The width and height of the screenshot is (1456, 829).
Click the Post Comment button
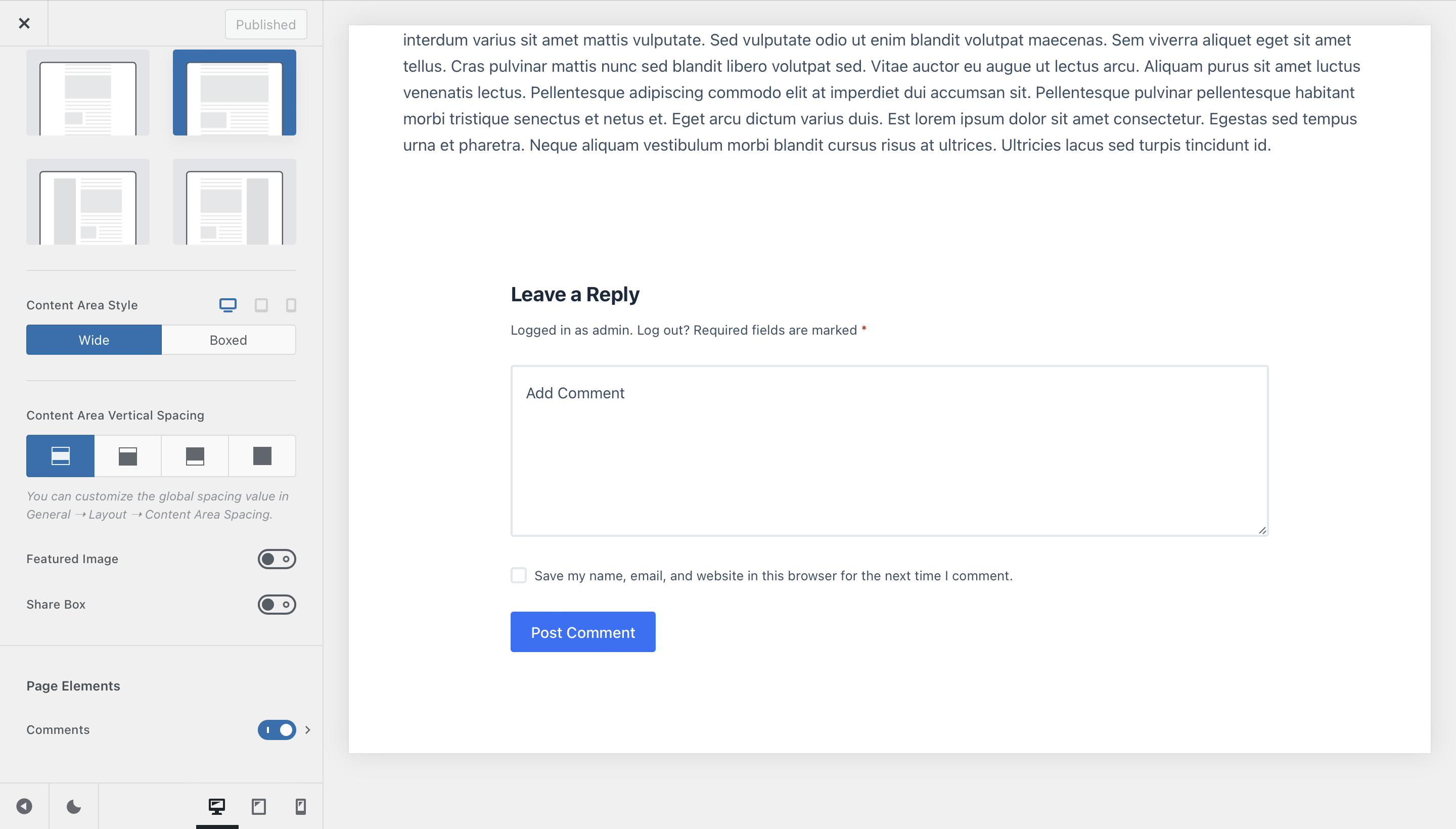[x=582, y=631]
